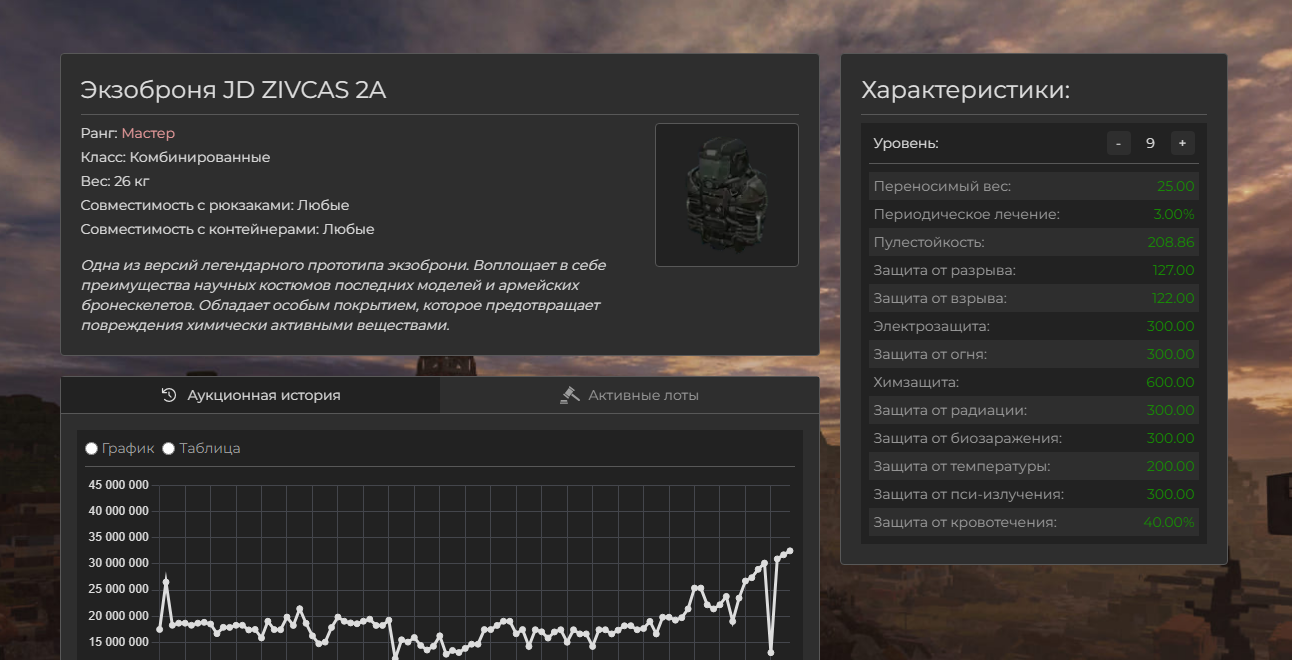Click the 200.00 temperature protection value
Screen dimensions: 1292x660
point(1171,466)
